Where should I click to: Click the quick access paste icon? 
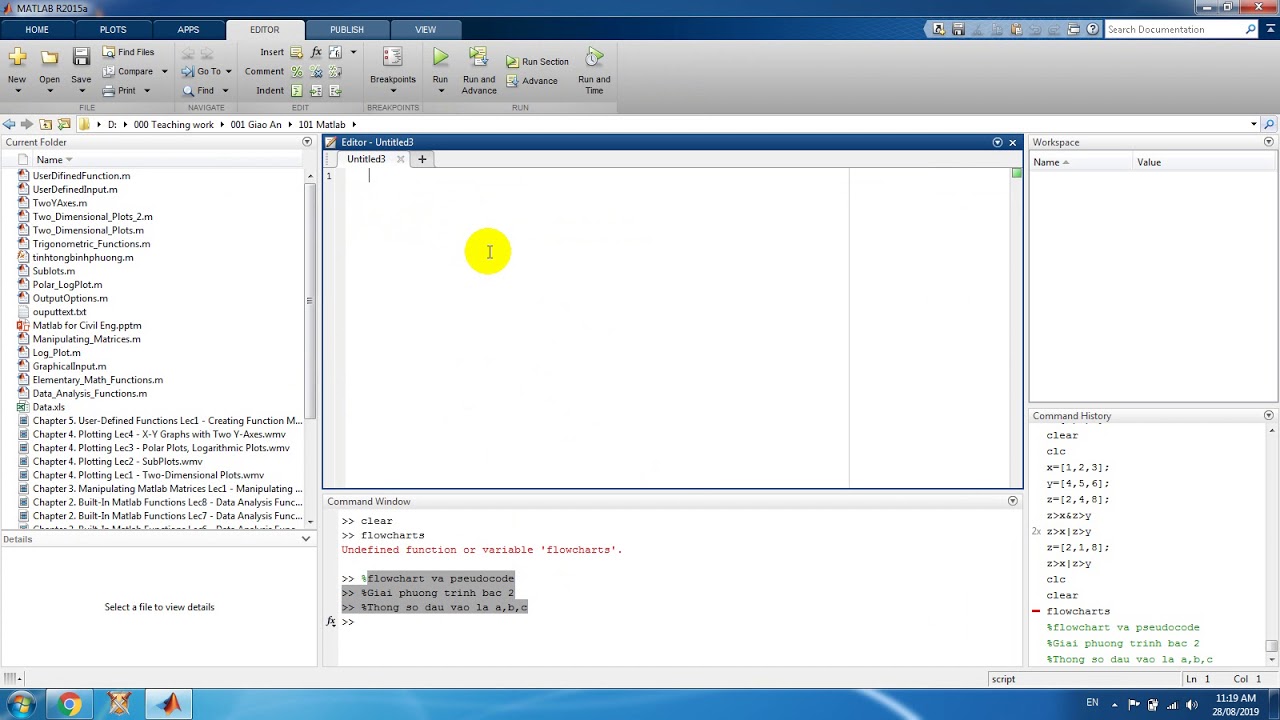1016,29
